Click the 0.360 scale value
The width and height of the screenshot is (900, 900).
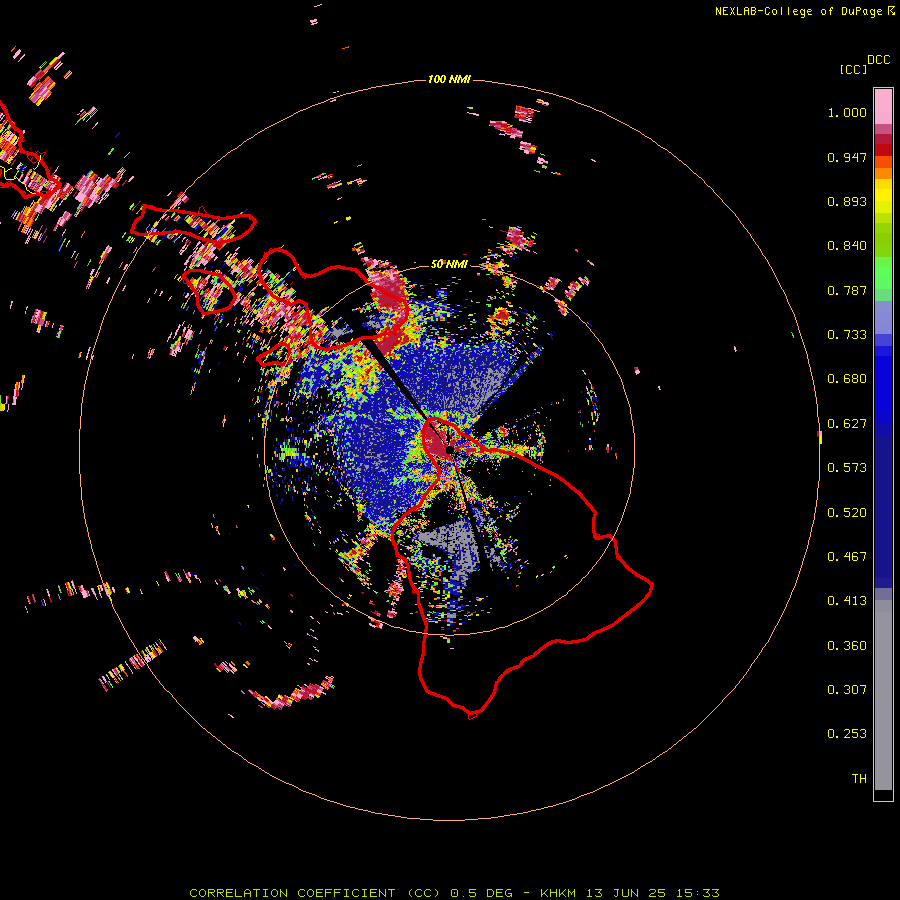click(847, 646)
